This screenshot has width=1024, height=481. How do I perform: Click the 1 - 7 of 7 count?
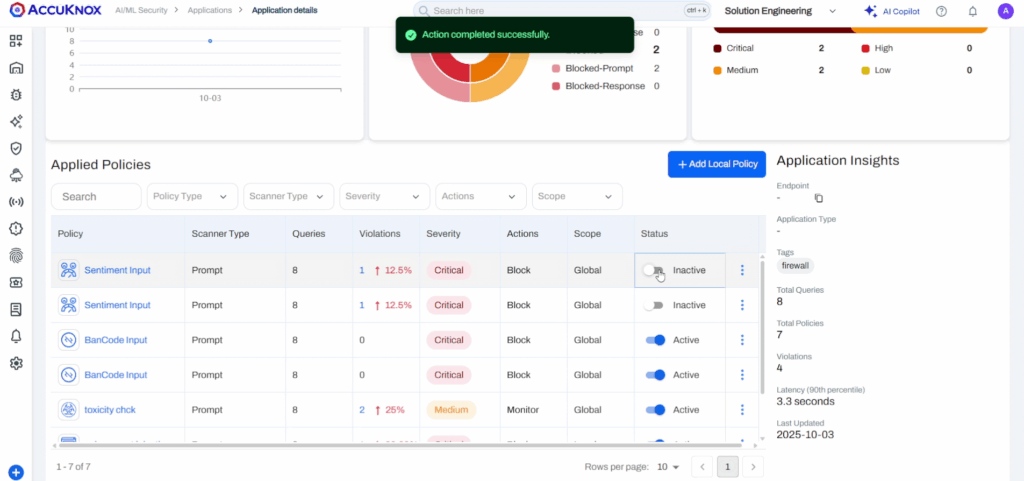click(73, 467)
